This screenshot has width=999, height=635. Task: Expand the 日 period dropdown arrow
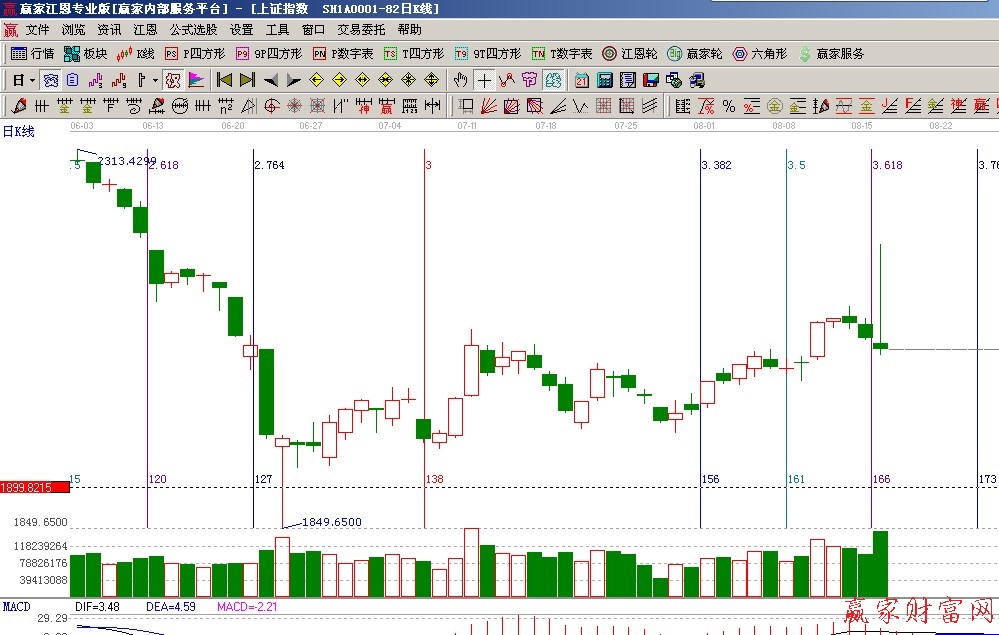tap(32, 80)
